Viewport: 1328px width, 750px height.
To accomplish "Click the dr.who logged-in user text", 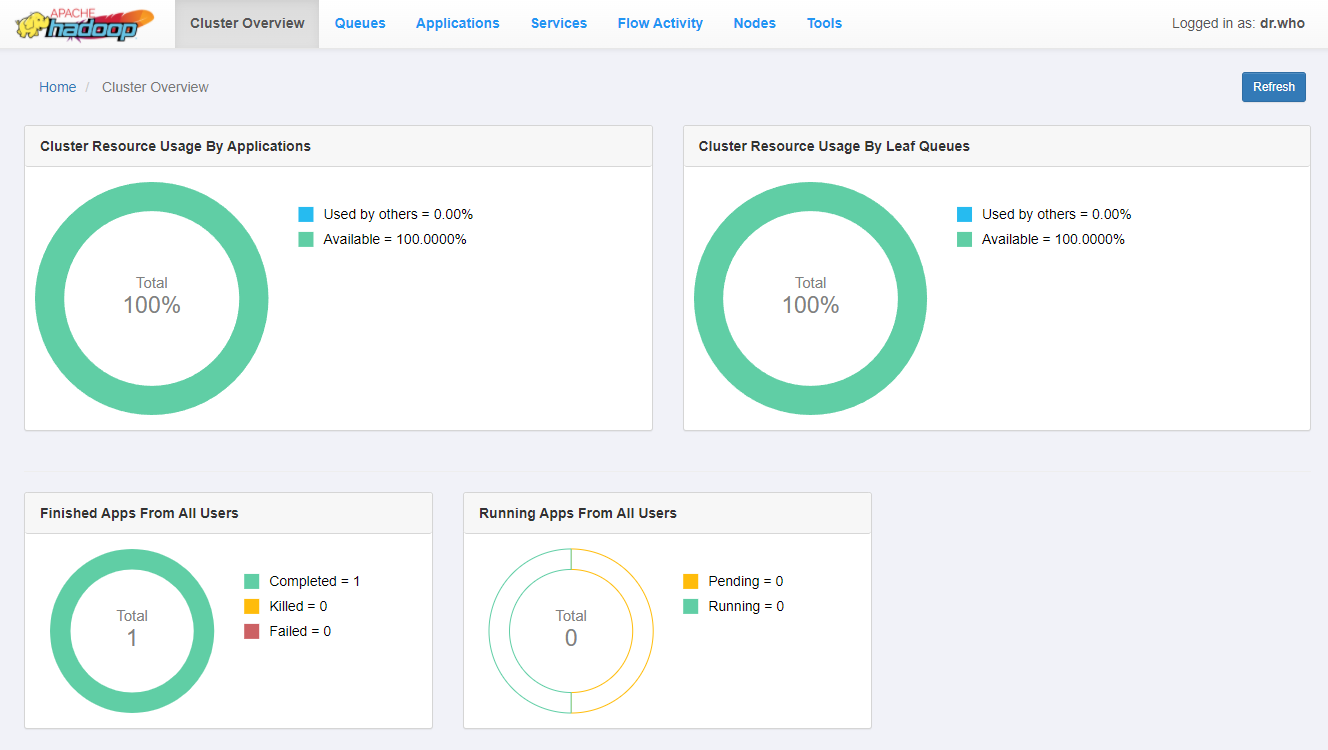I will tap(1282, 23).
